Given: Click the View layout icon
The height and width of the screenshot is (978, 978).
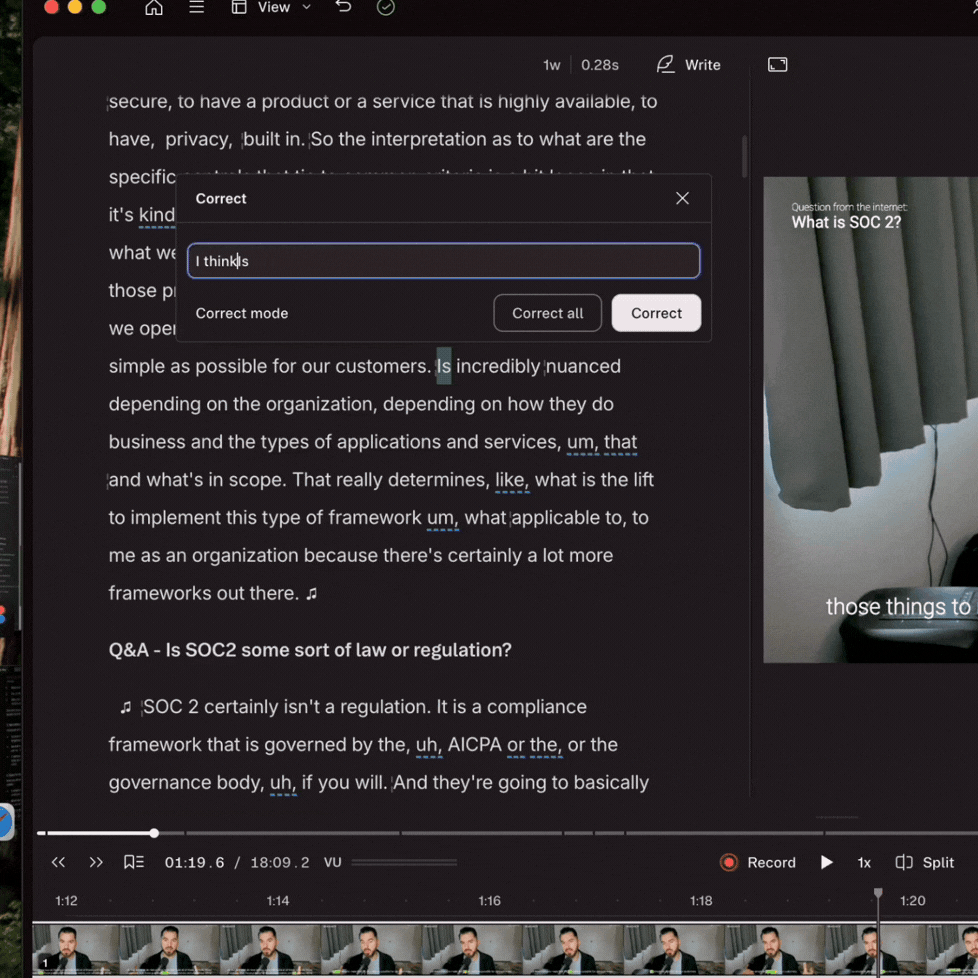Looking at the screenshot, I should (239, 7).
